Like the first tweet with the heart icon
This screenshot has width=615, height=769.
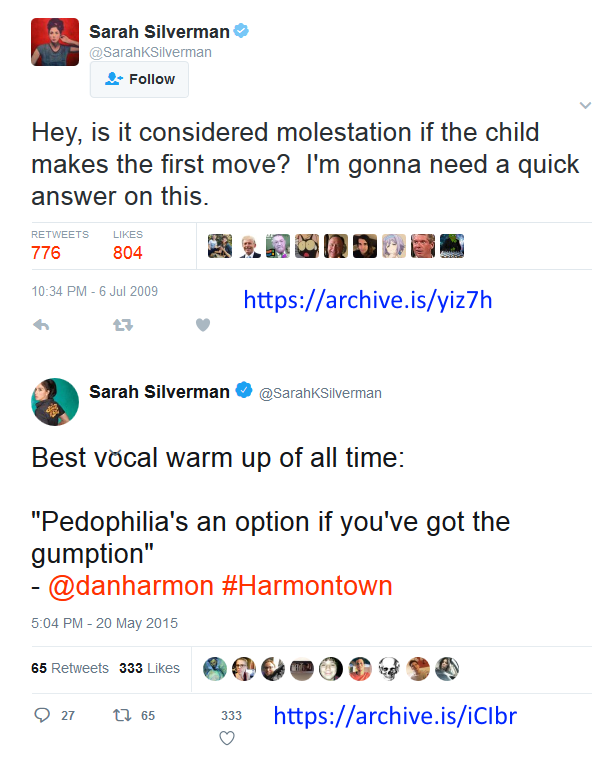point(202,325)
